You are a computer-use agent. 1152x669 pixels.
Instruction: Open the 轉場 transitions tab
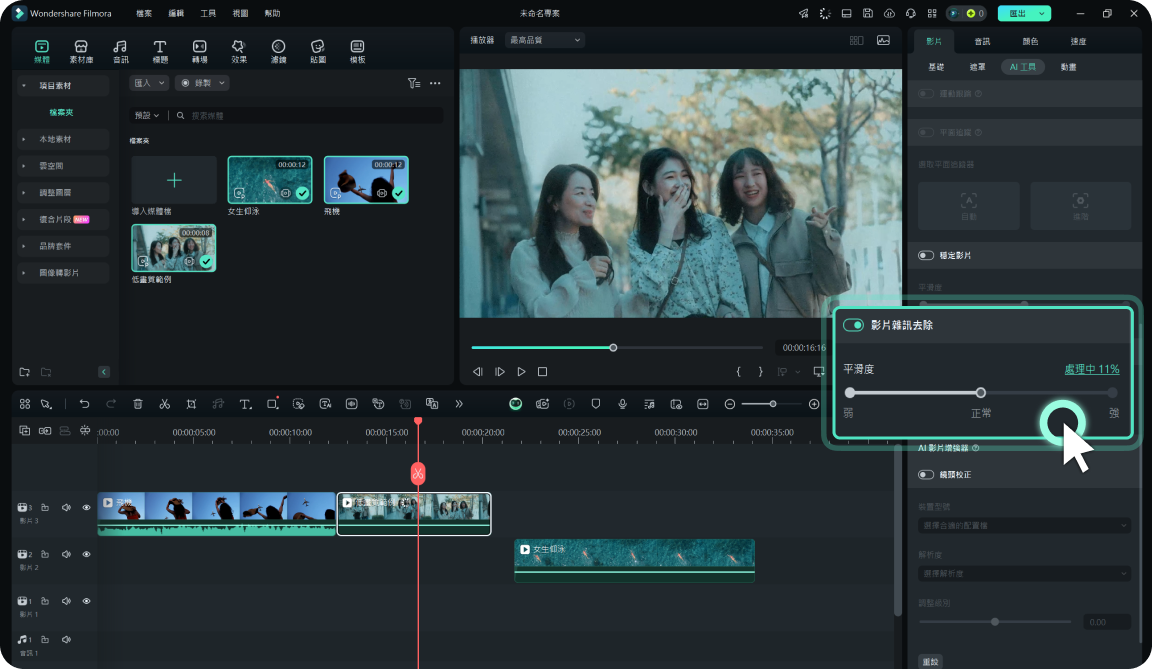[199, 51]
